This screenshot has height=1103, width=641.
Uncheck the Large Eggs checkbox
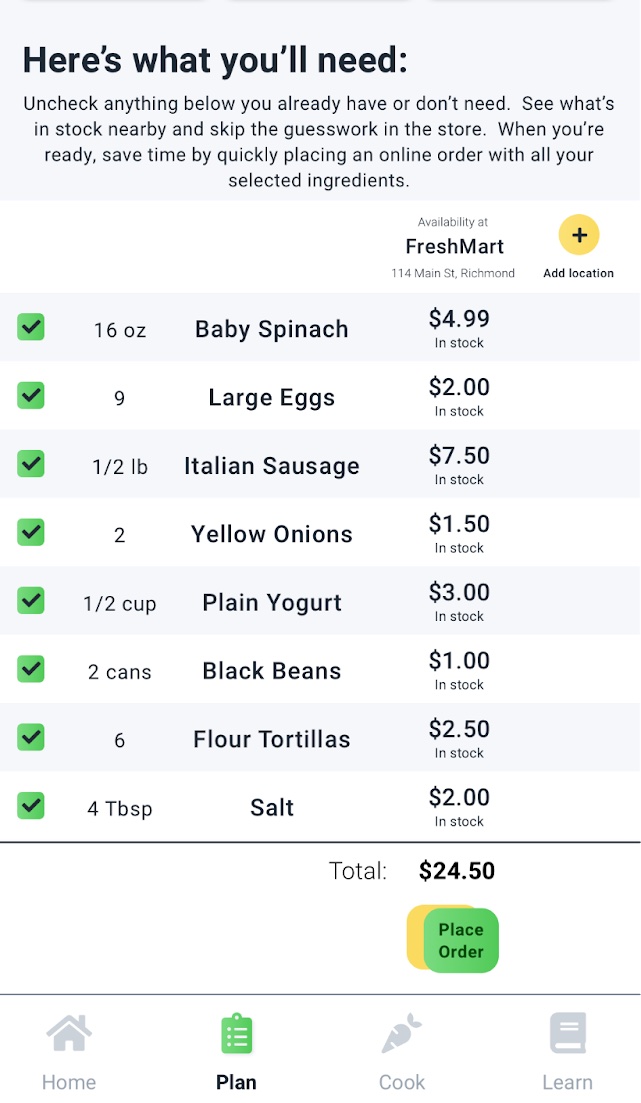31,395
